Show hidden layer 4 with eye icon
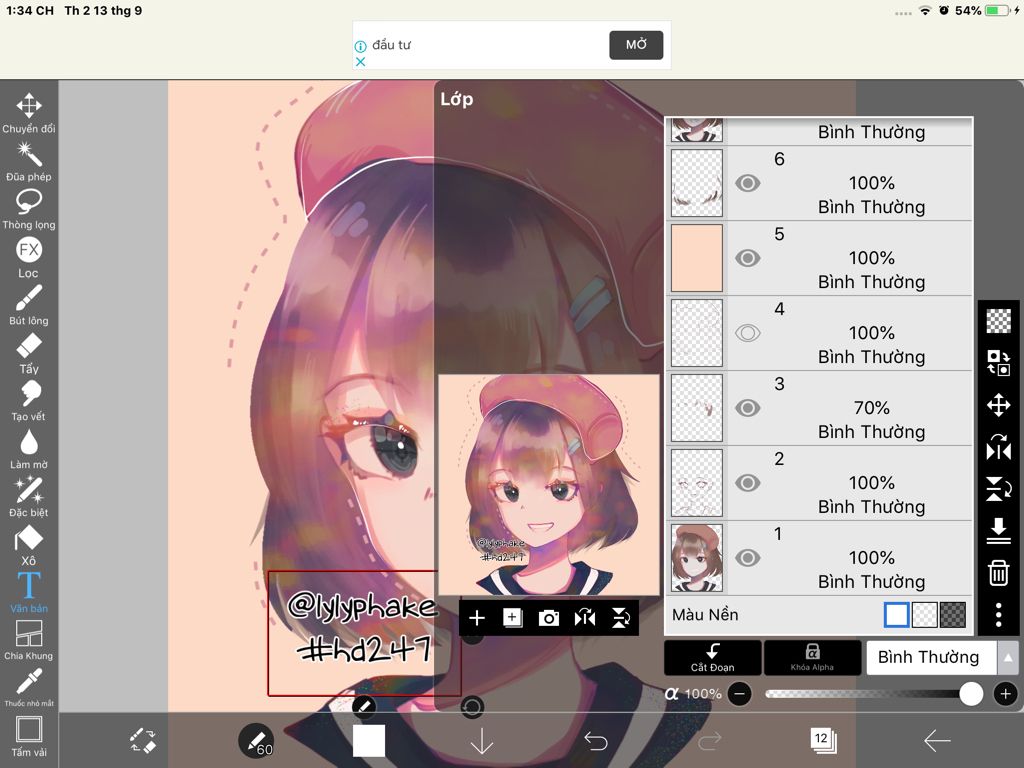This screenshot has width=1024, height=768. 748,333
